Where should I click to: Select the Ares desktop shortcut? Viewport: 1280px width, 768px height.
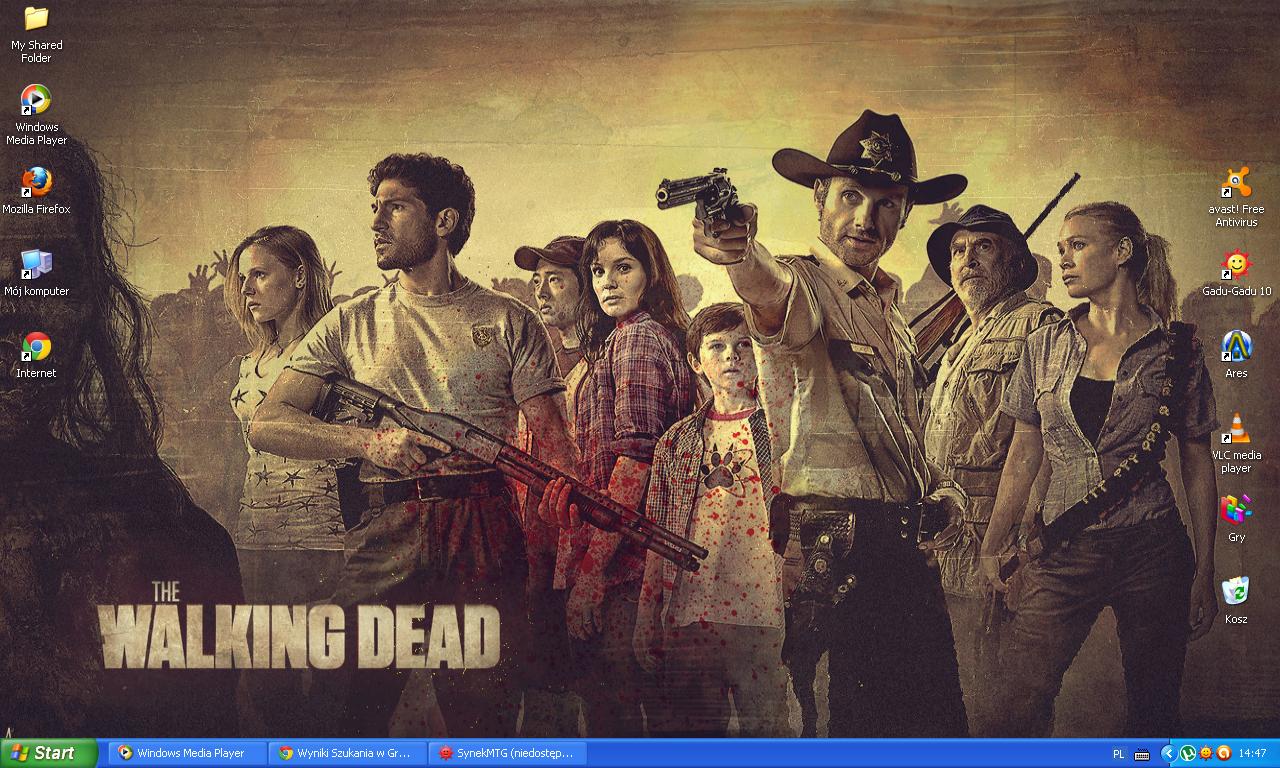coord(1236,354)
